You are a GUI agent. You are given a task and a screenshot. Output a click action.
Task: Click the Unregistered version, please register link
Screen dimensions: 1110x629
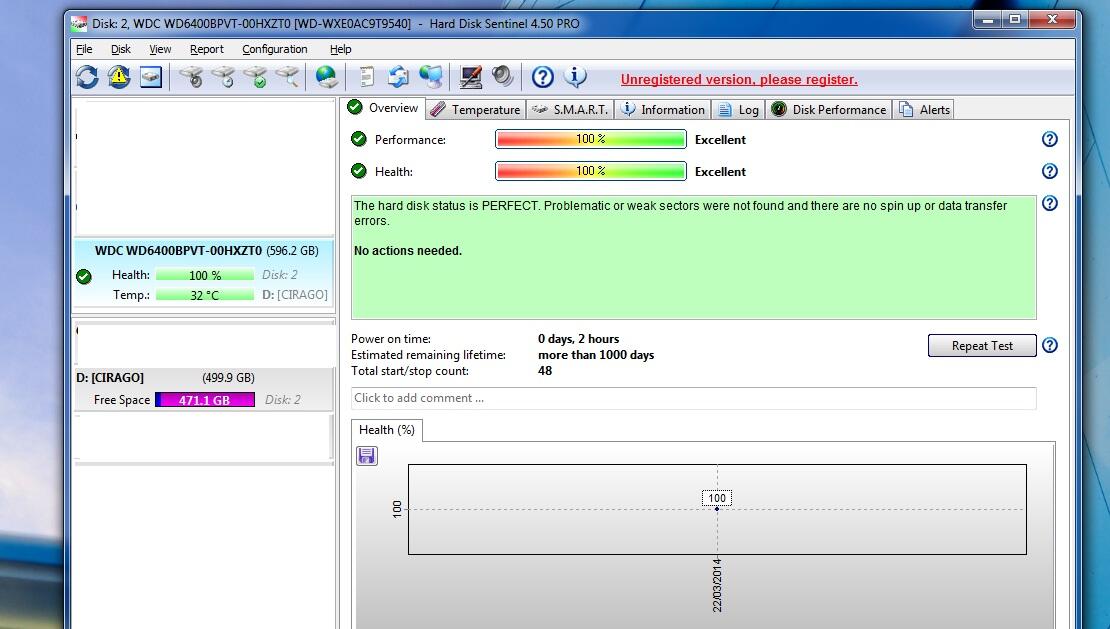pos(739,79)
